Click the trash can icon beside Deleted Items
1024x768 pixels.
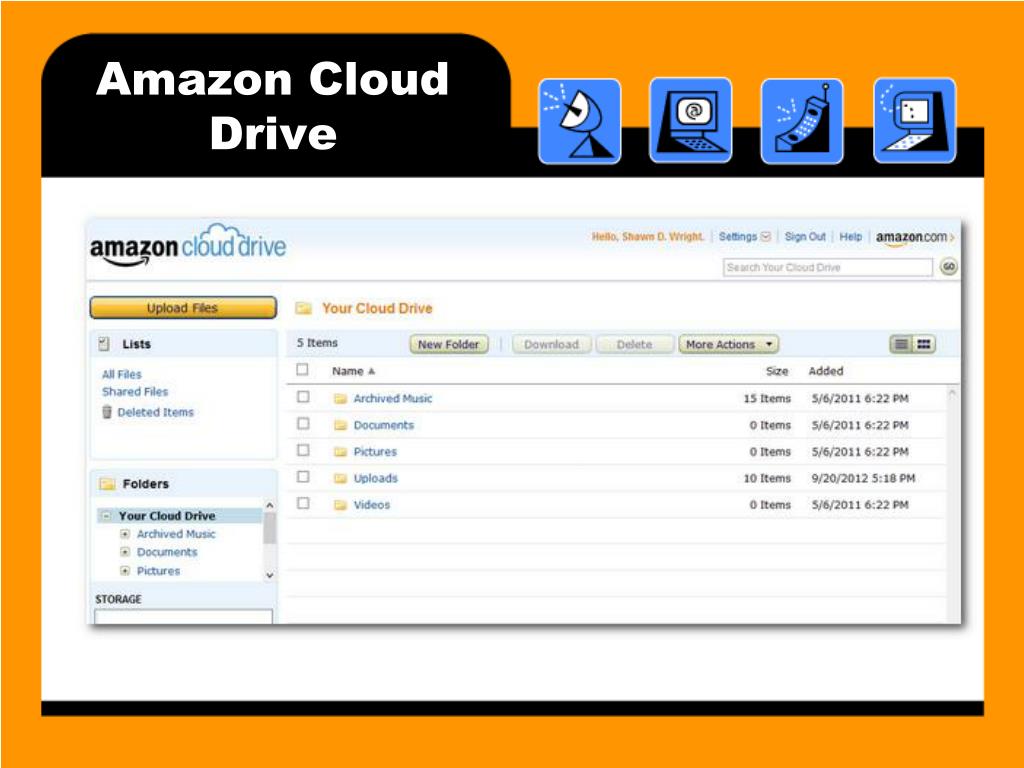tap(107, 412)
